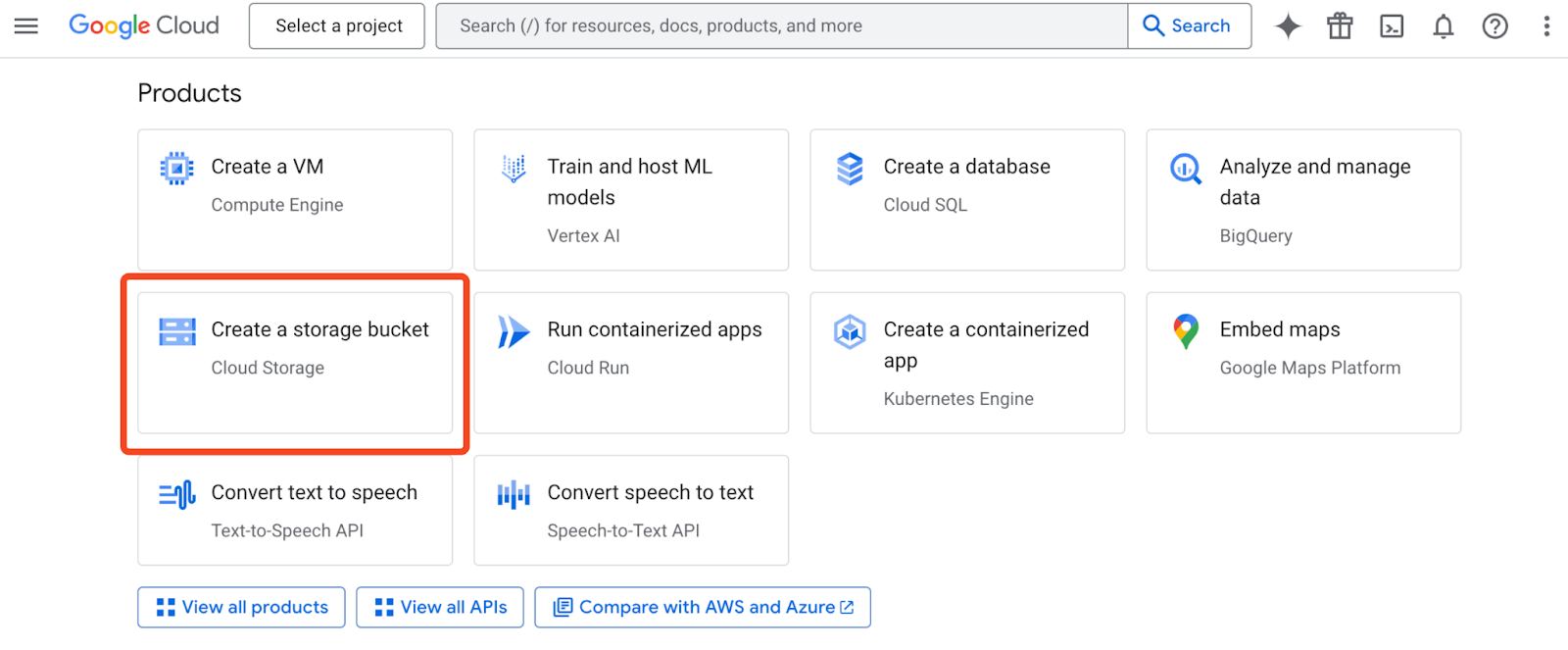Open Create a containerized app title
1568x650 pixels.
pos(986,345)
